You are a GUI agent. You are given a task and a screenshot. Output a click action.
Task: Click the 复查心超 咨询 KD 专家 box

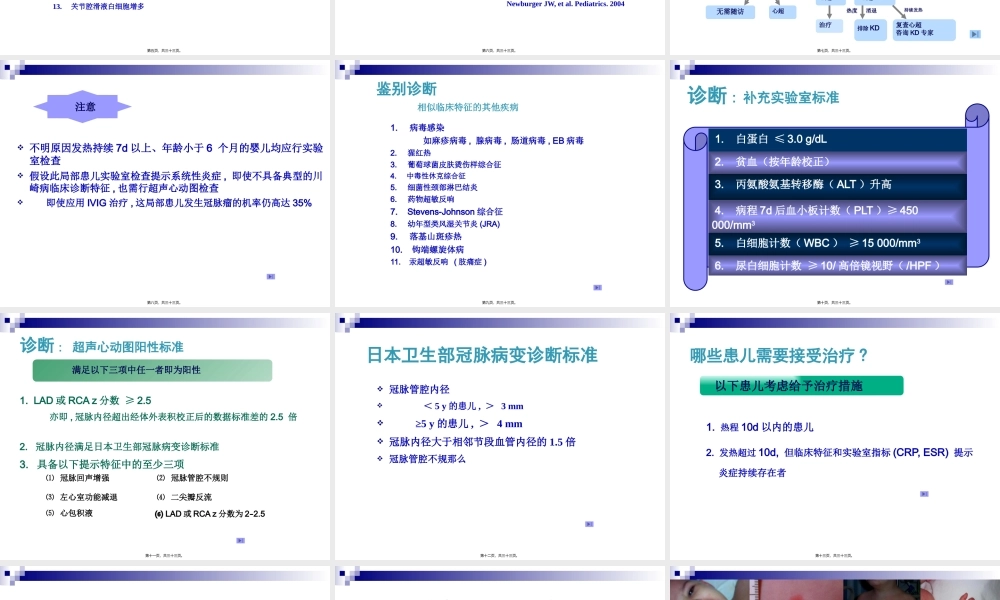coord(923,29)
